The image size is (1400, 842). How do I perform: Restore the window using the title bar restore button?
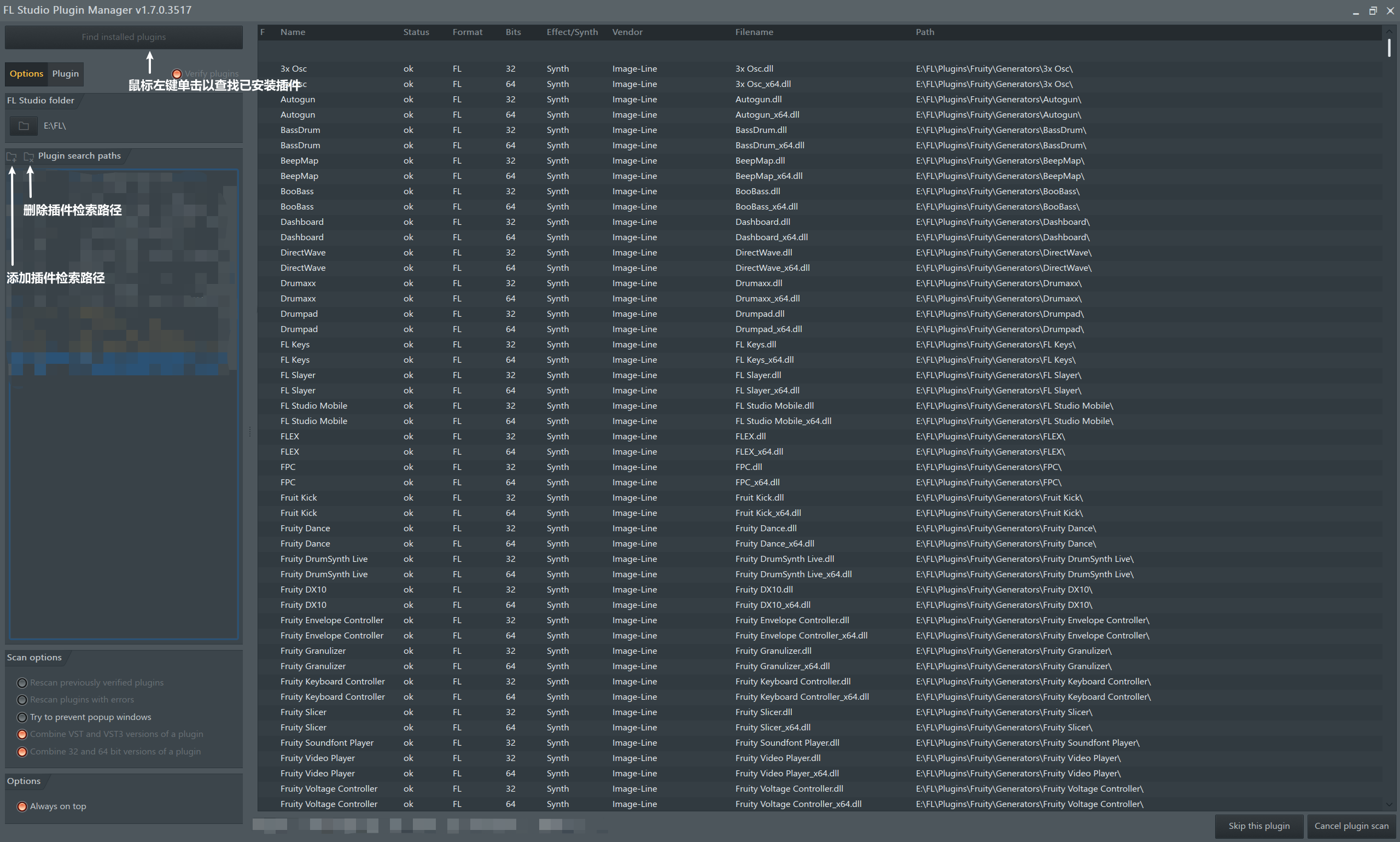(1373, 10)
